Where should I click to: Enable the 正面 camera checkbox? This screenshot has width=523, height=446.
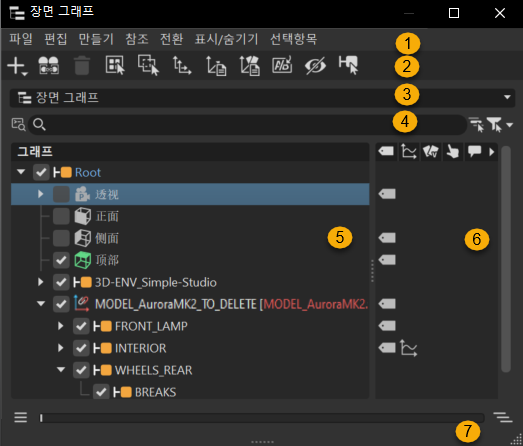(61, 216)
